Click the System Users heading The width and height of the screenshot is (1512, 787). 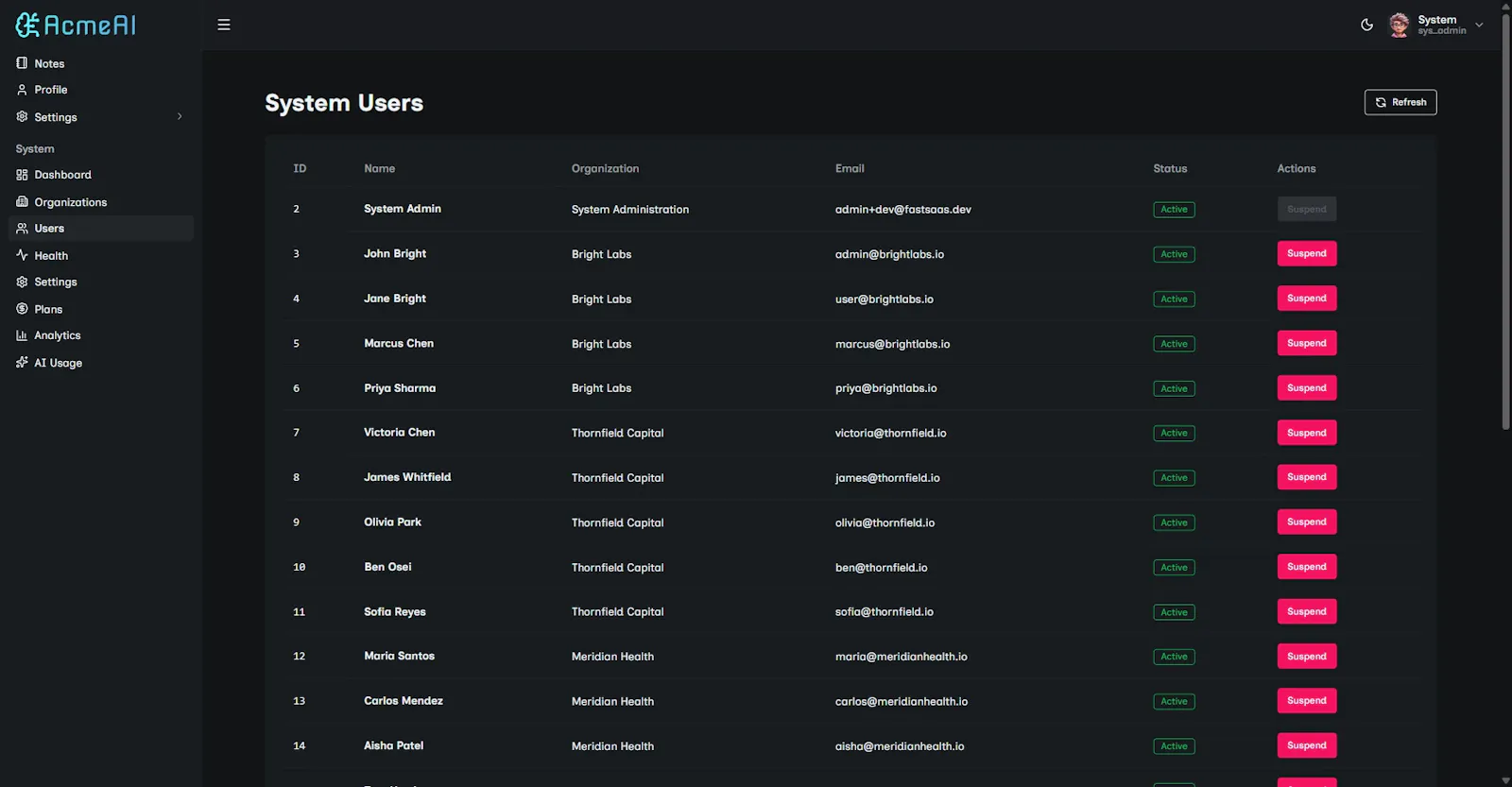[344, 103]
